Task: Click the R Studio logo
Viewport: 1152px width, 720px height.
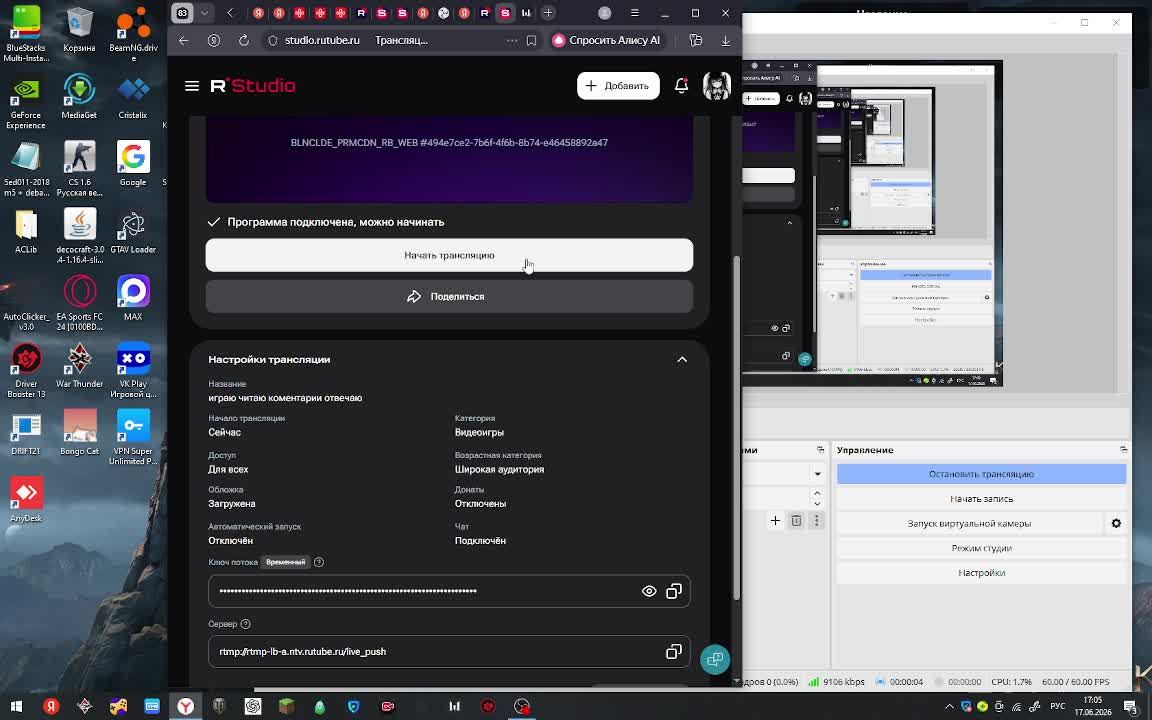Action: pyautogui.click(x=253, y=86)
